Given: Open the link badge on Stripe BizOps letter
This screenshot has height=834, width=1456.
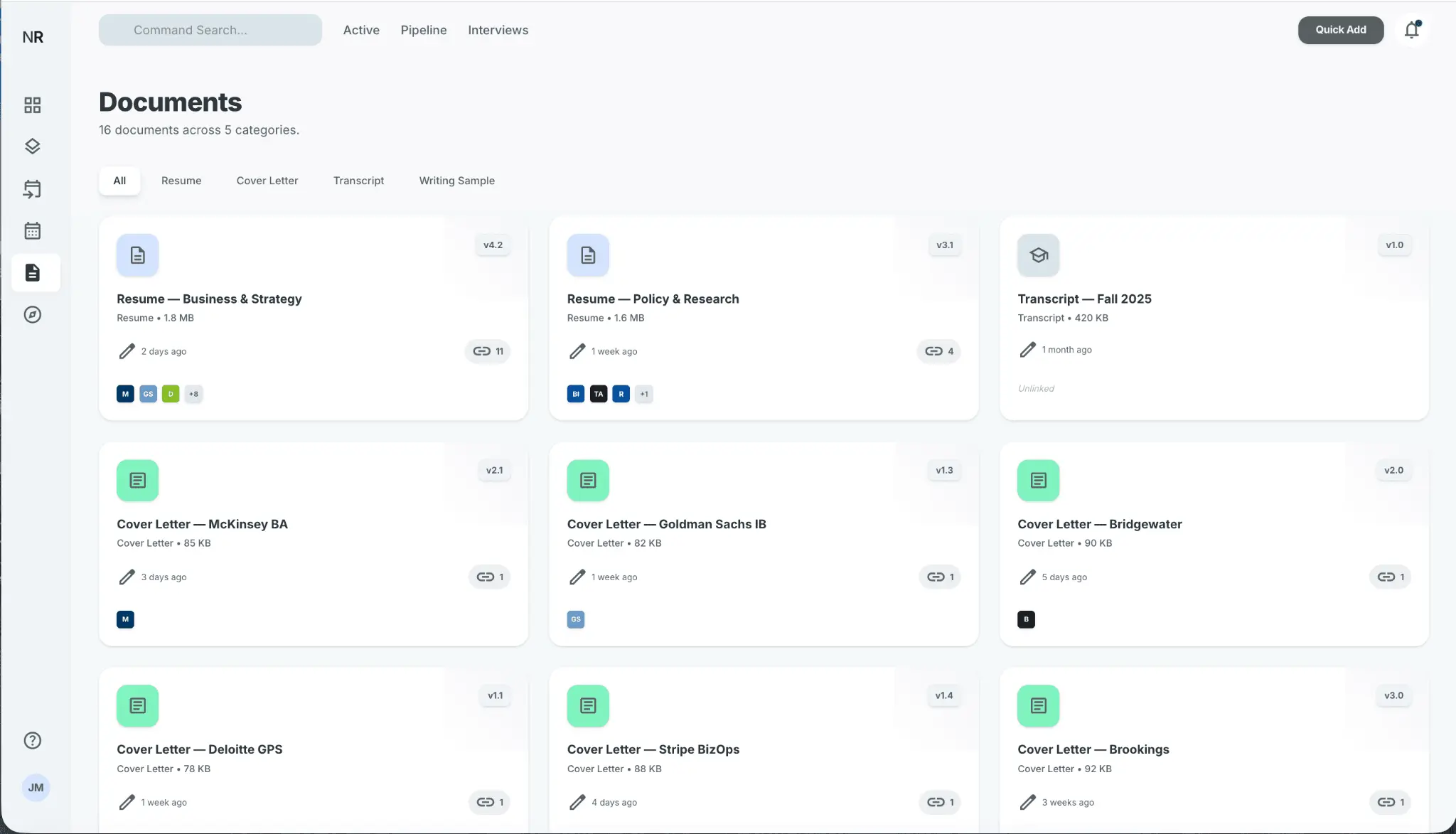Looking at the screenshot, I should pyautogui.click(x=939, y=802).
